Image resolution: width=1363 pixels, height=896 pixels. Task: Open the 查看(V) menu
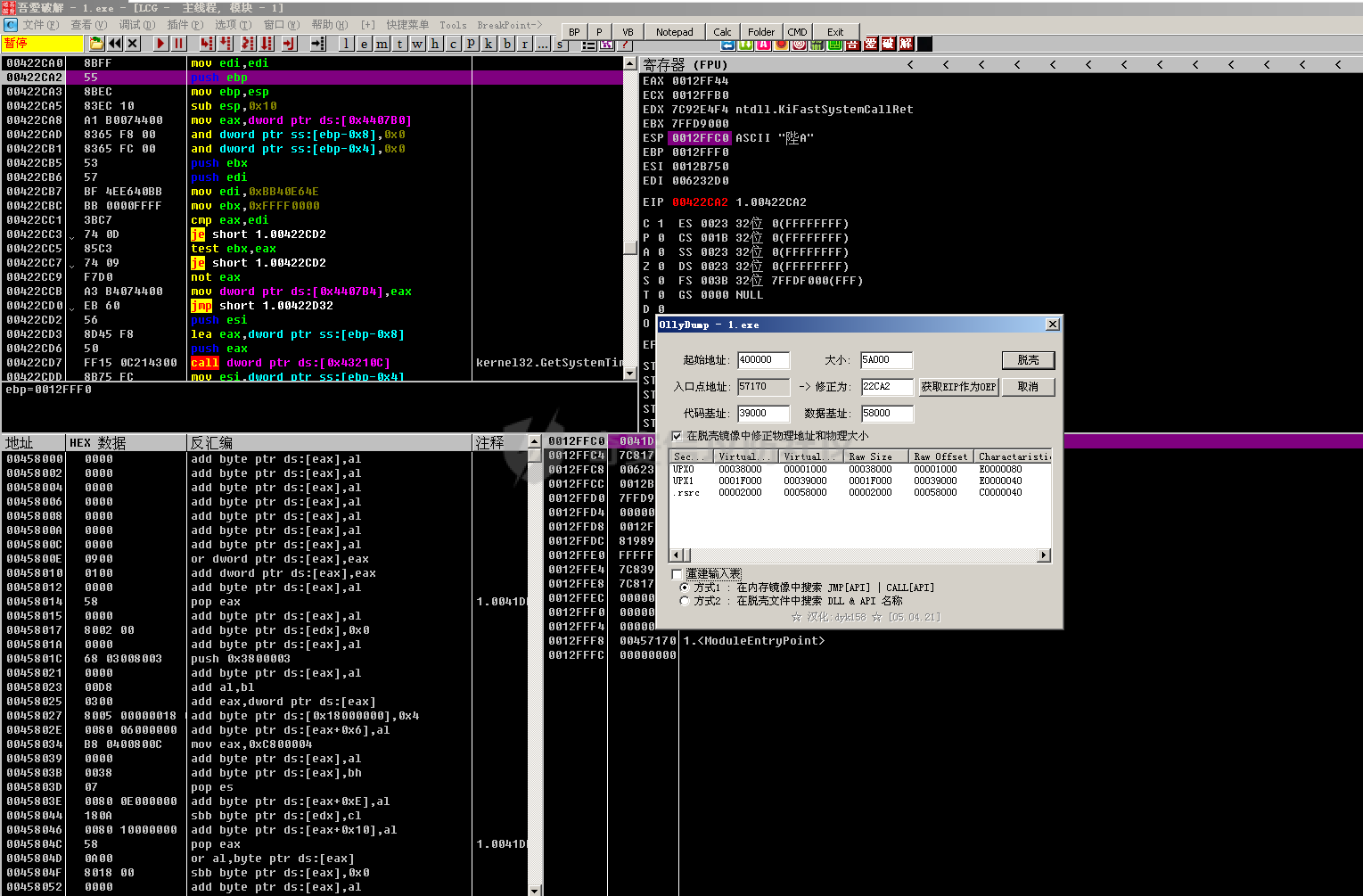click(89, 25)
